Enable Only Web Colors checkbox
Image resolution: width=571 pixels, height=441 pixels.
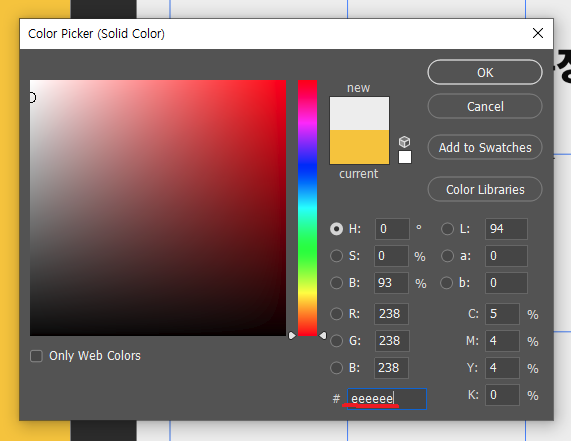[36, 356]
